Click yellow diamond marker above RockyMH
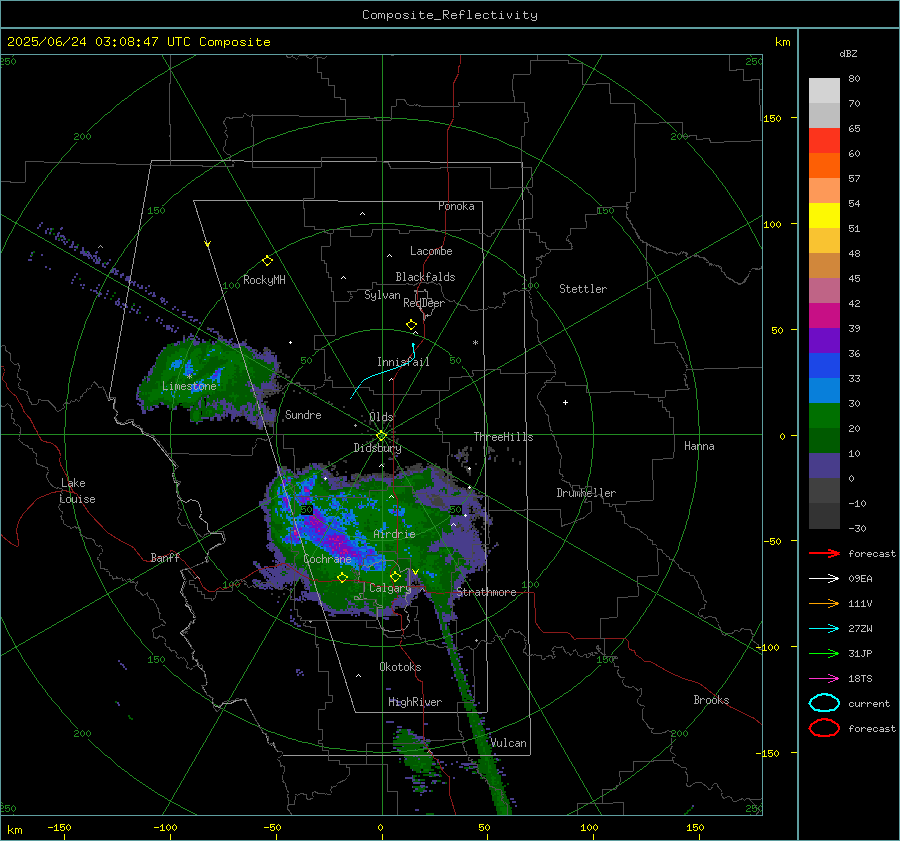 coord(267,261)
